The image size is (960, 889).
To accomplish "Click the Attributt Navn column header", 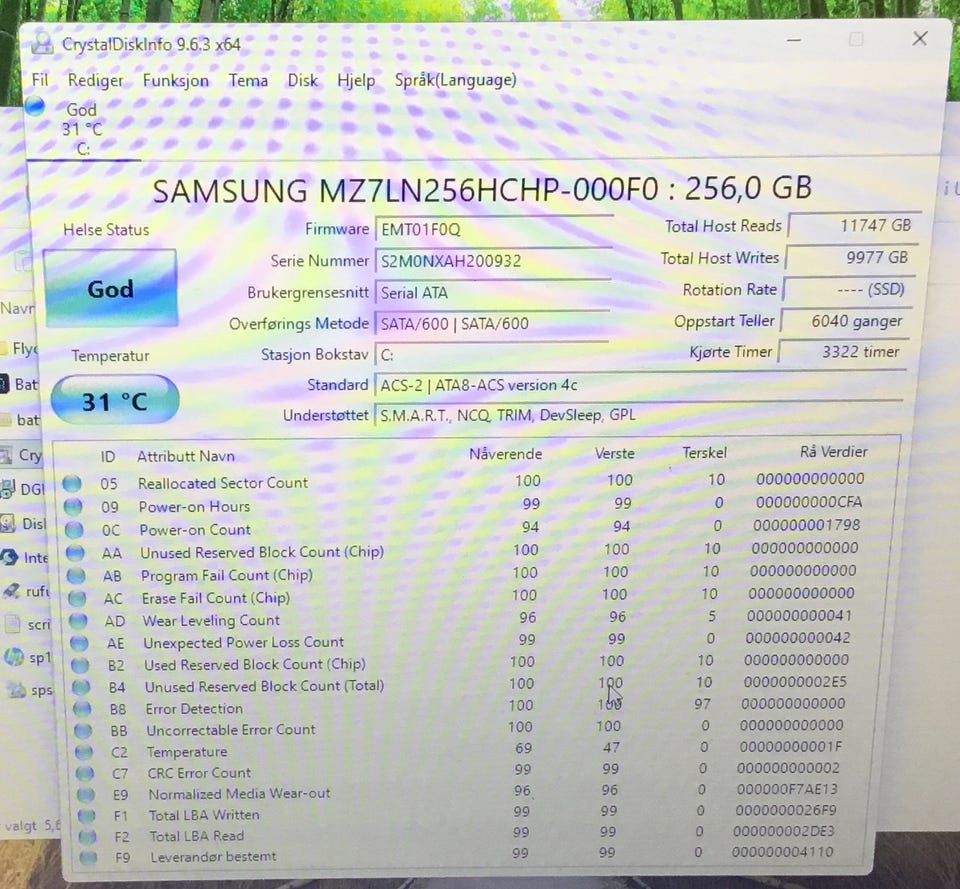I will [x=186, y=456].
